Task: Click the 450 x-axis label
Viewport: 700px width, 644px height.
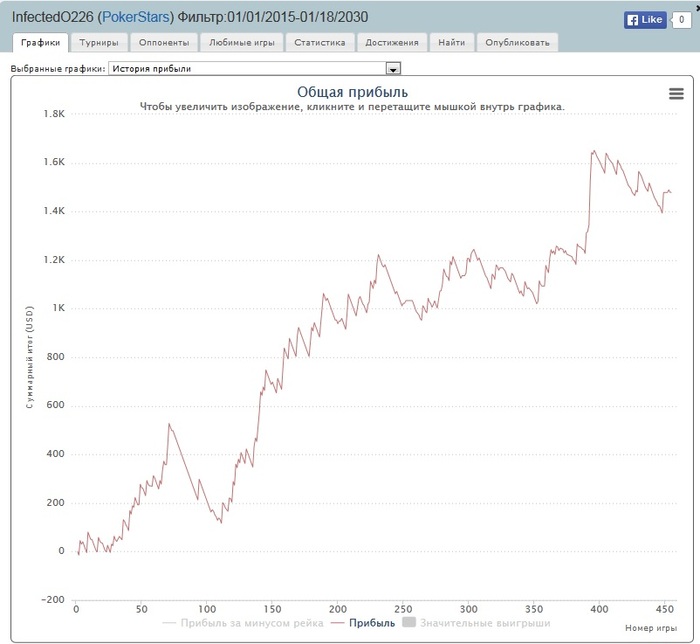Action: (665, 609)
